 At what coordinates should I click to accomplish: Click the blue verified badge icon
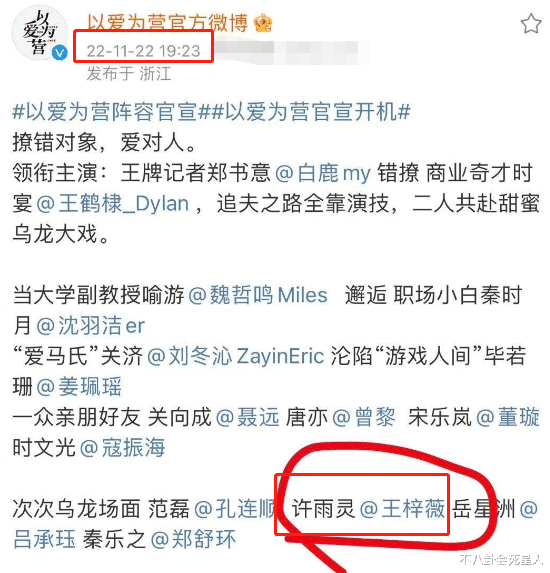click(60, 53)
